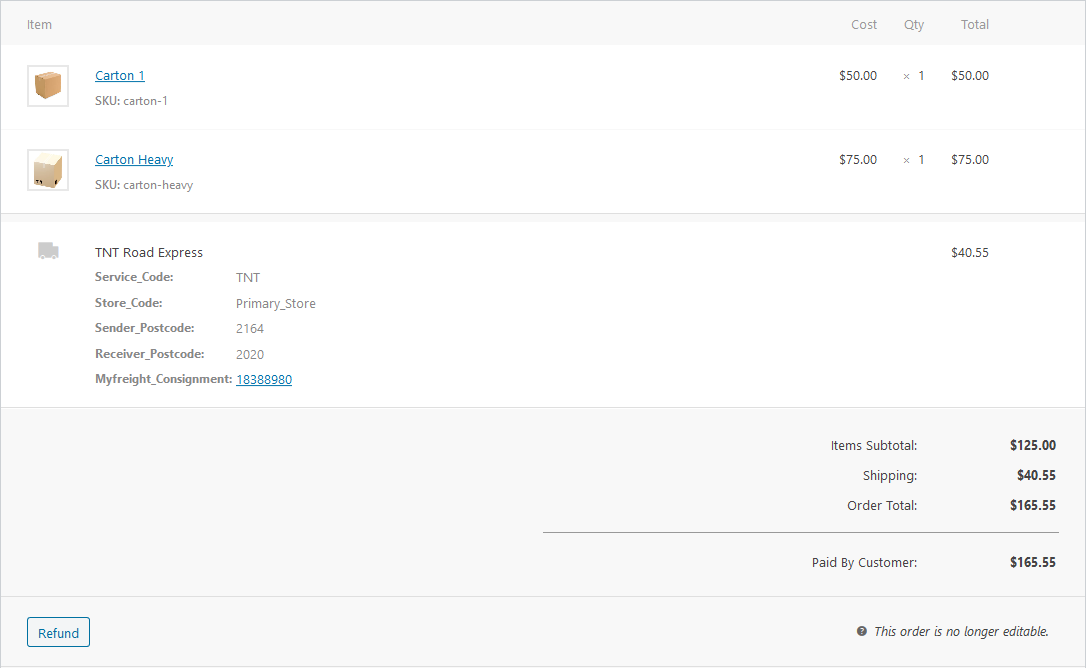Open Myfreight consignment 18388980
The width and height of the screenshot is (1086, 668).
(263, 379)
